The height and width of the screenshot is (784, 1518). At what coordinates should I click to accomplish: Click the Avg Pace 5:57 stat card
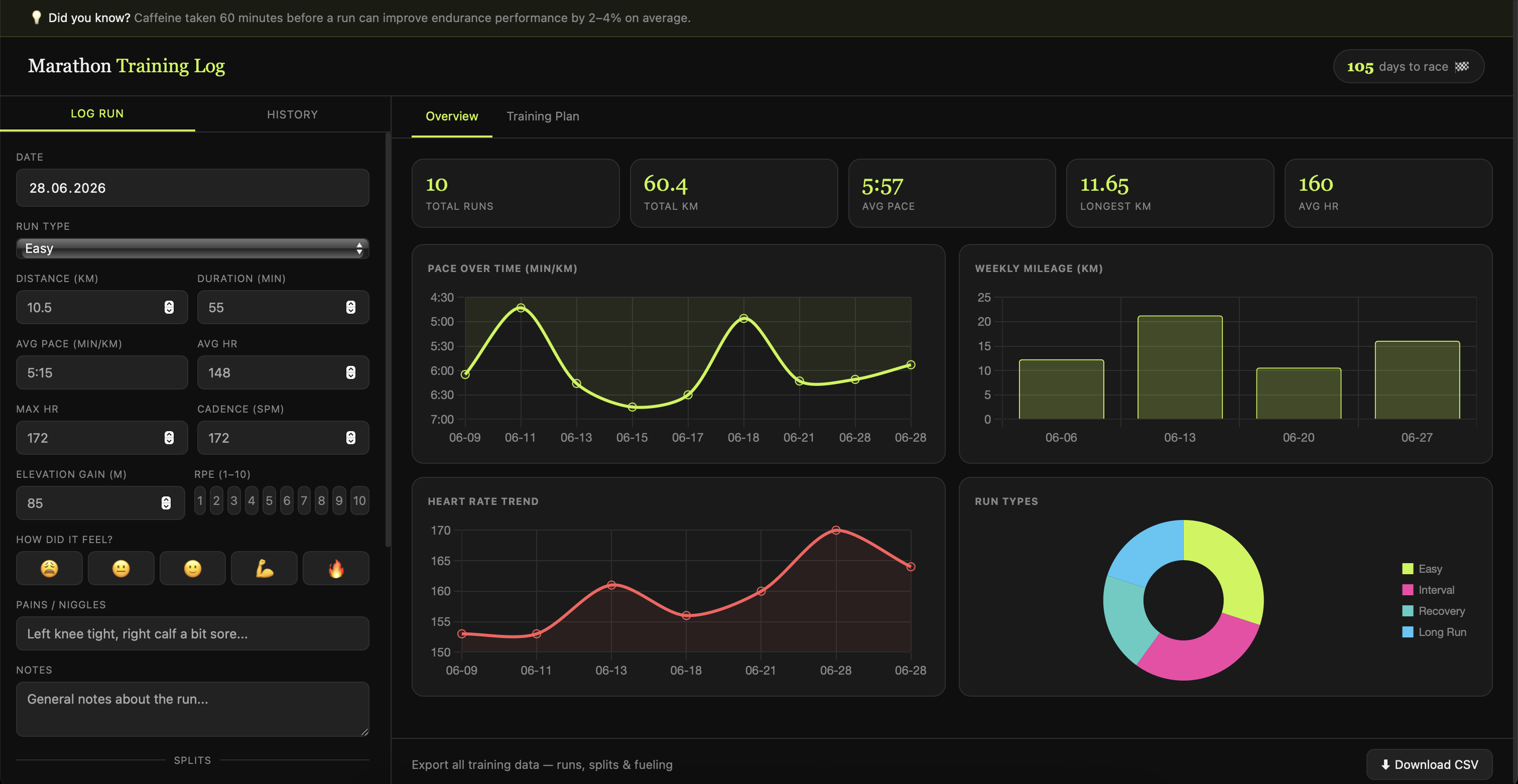[952, 193]
